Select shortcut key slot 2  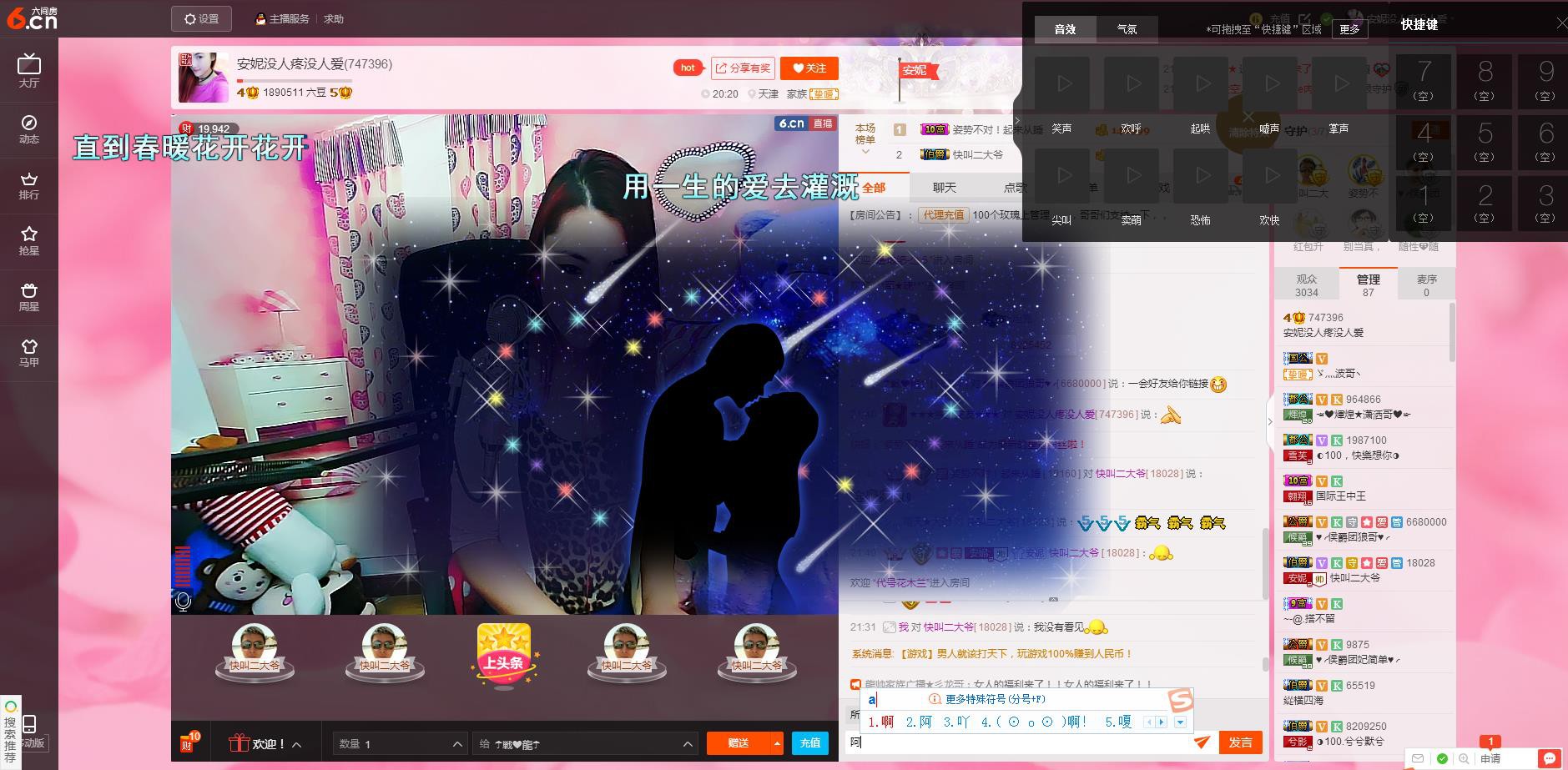coord(1485,204)
